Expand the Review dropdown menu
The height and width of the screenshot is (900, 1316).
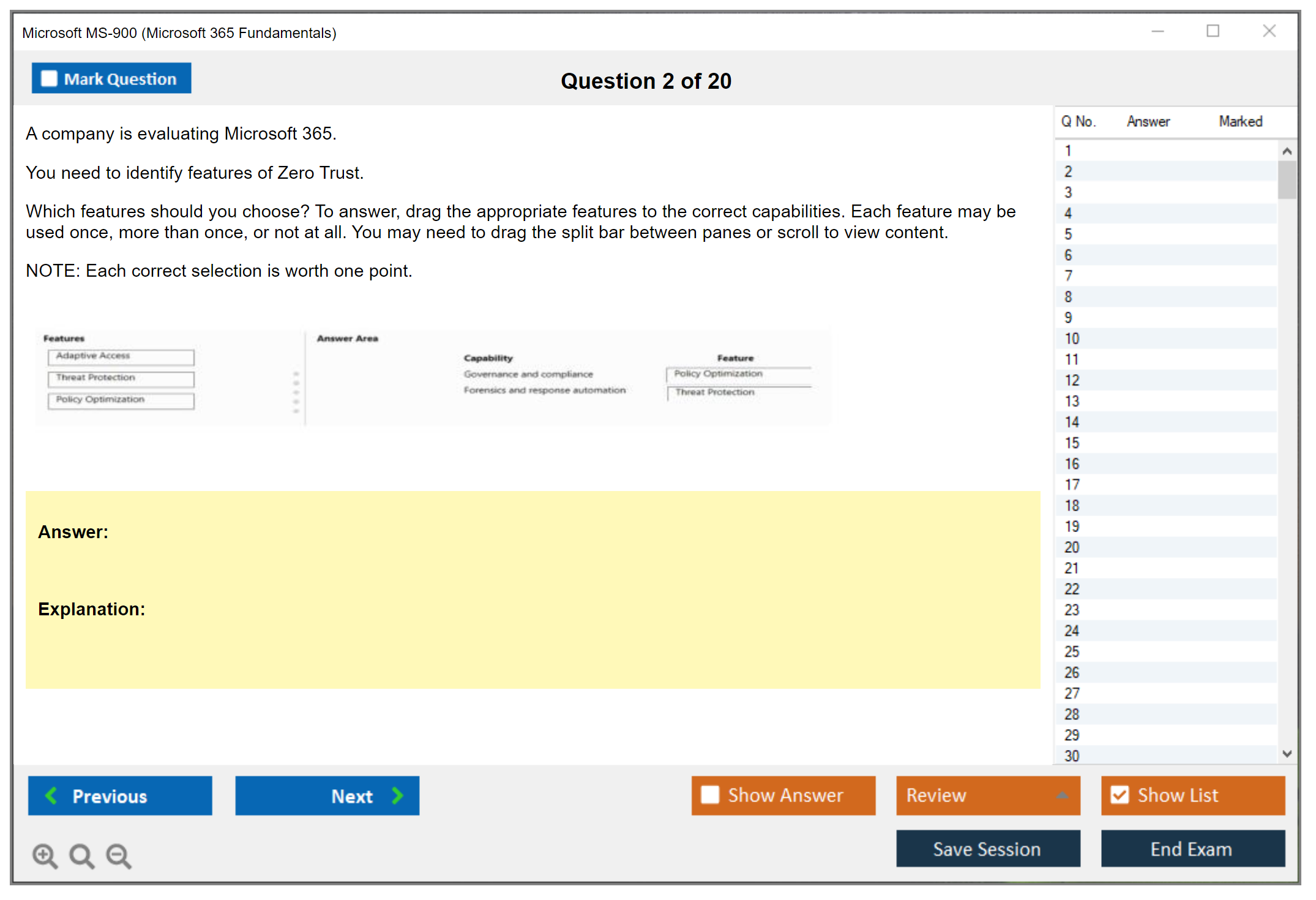click(987, 795)
